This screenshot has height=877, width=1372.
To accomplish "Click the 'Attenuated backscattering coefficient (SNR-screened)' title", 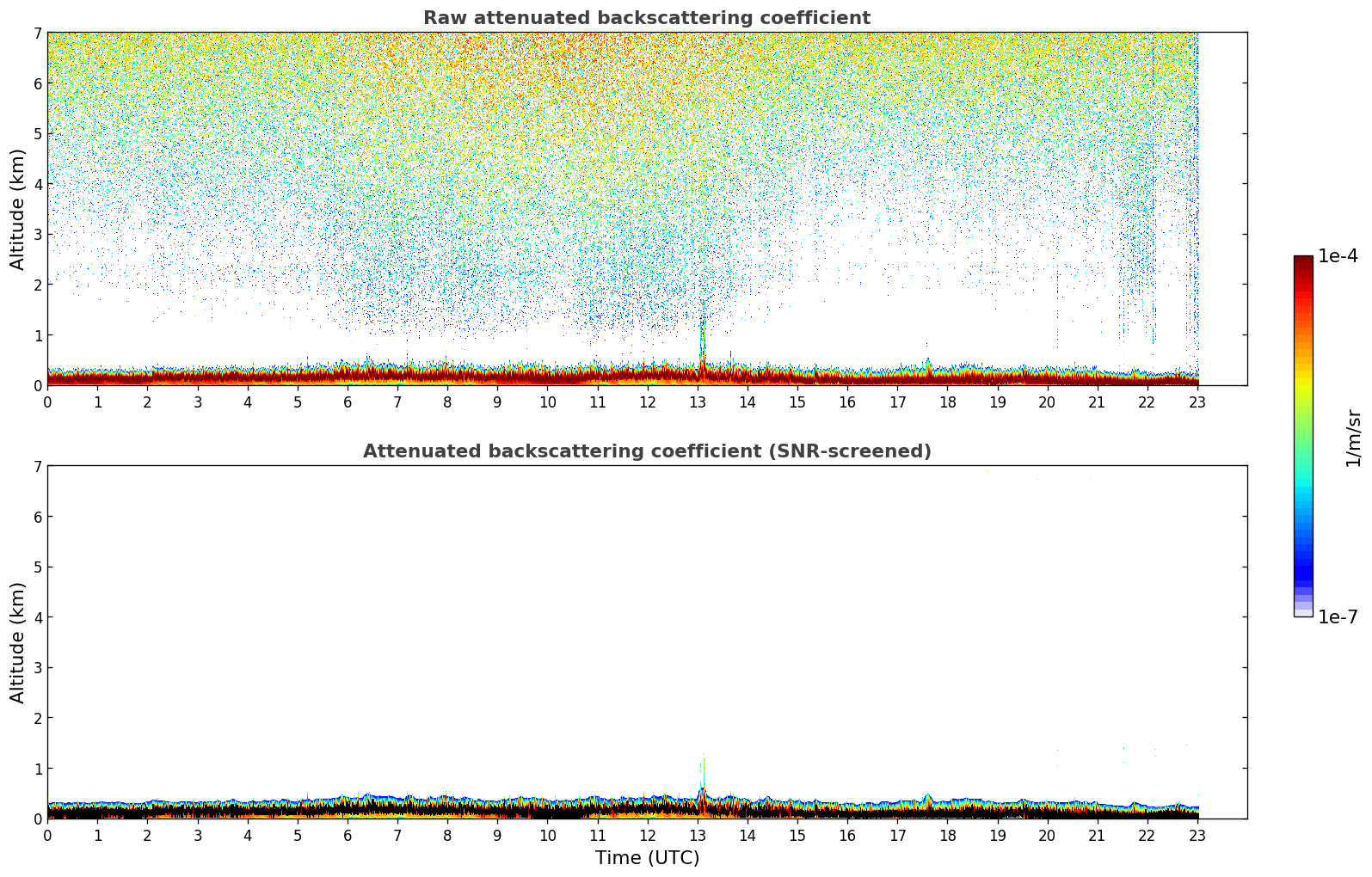I will [647, 451].
